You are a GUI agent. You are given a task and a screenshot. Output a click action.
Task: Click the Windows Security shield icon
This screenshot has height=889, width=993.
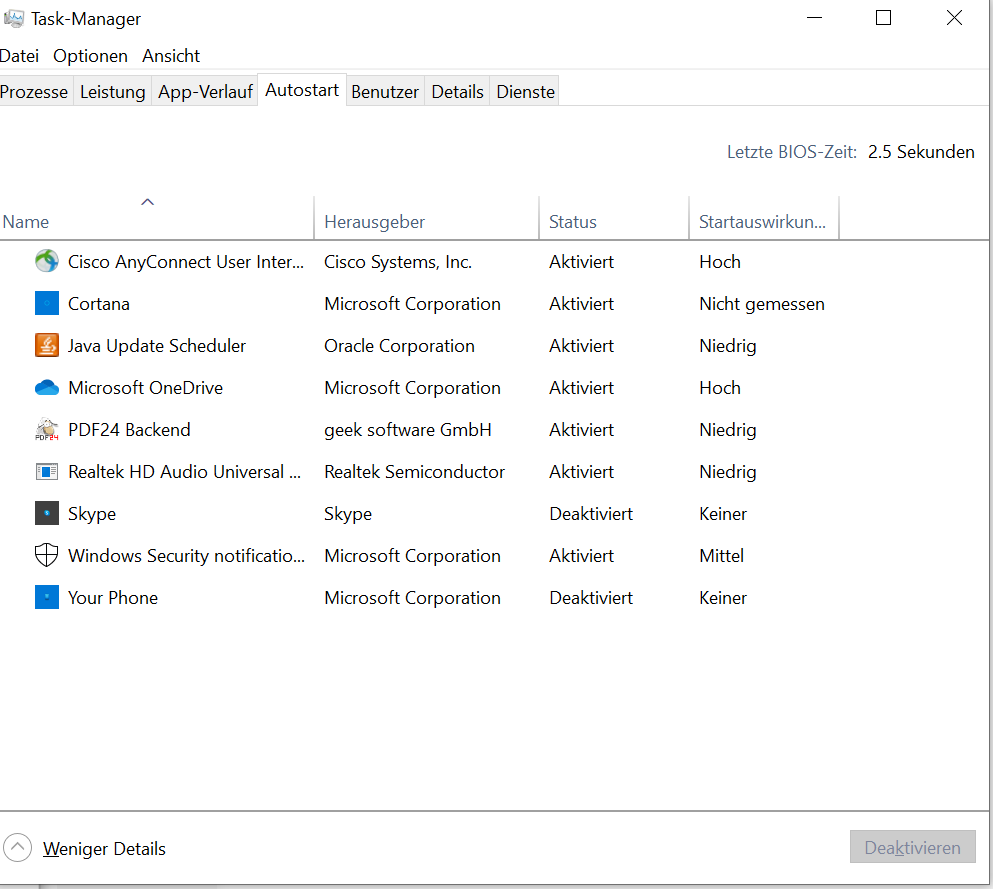pos(47,555)
